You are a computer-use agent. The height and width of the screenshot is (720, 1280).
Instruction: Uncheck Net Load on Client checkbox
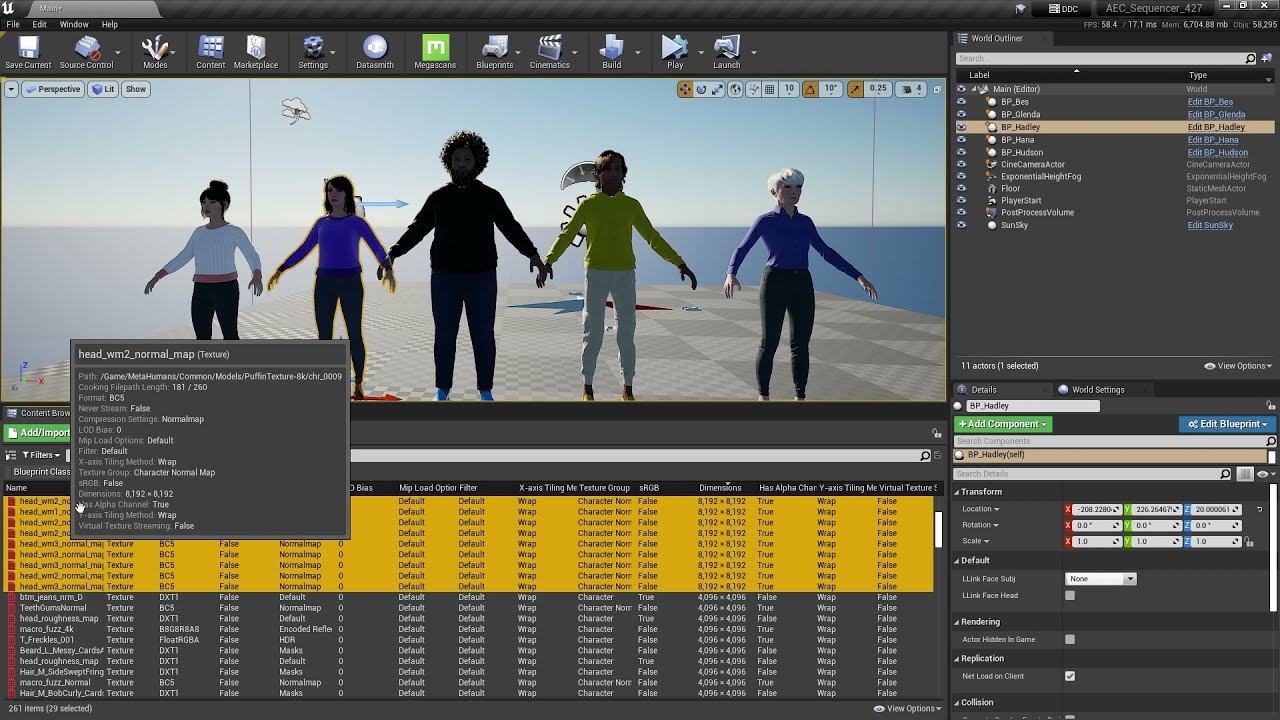1070,676
